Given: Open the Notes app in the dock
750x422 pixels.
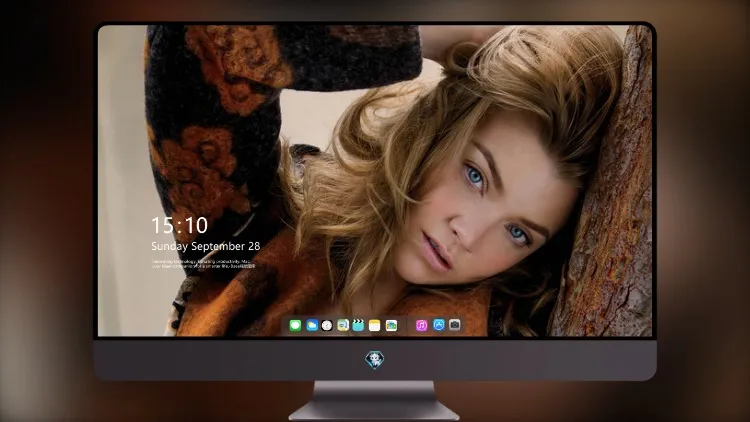Looking at the screenshot, I should coord(375,325).
